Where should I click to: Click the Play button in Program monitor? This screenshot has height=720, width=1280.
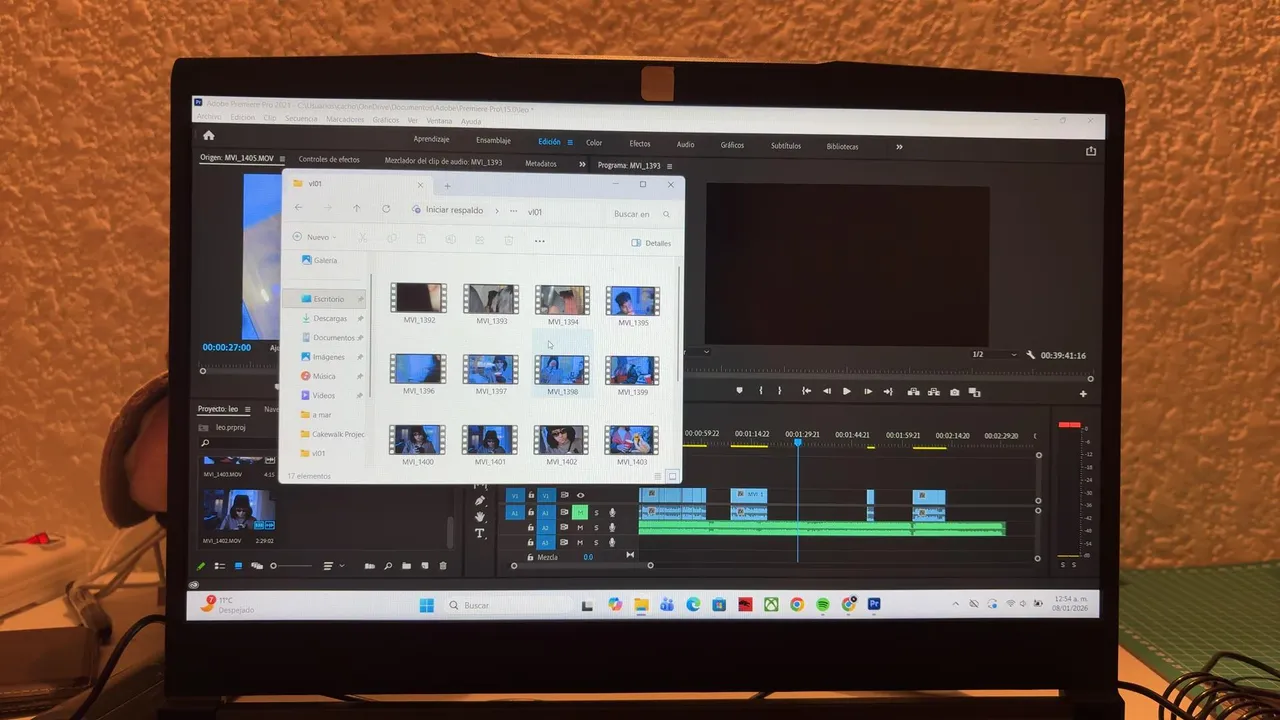(847, 391)
